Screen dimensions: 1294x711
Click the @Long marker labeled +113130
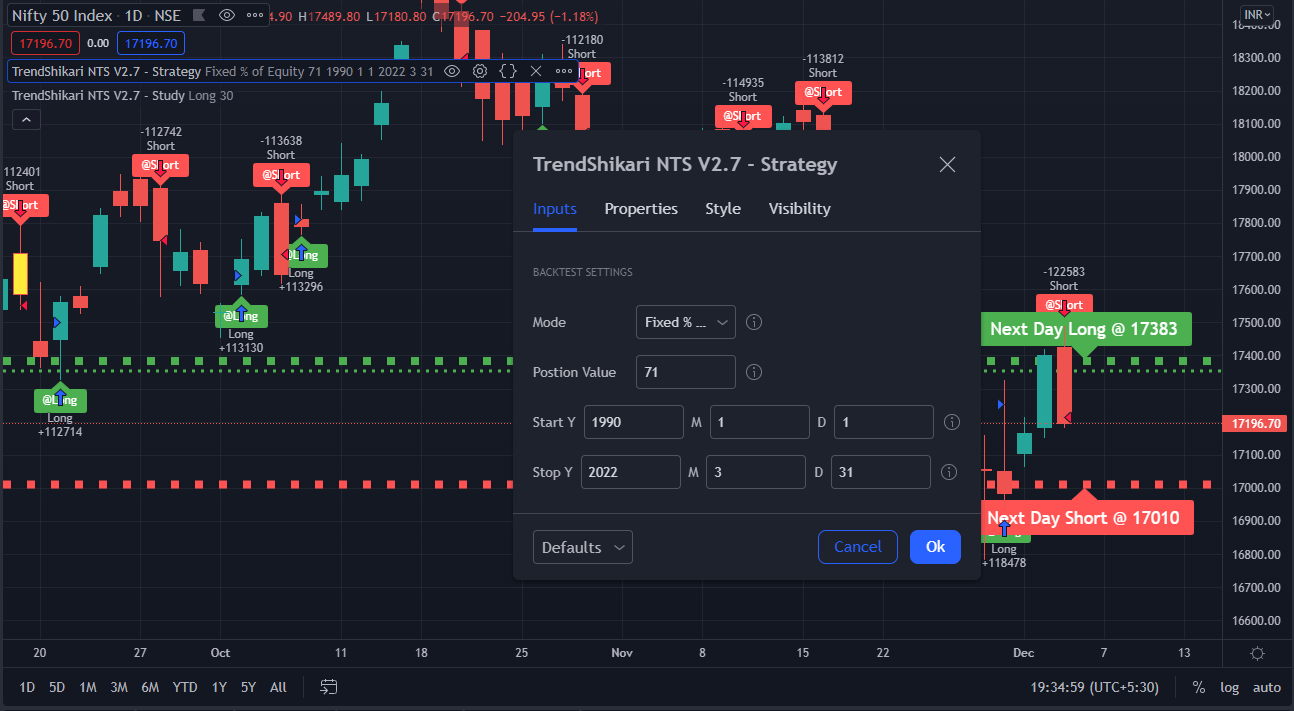pos(241,316)
